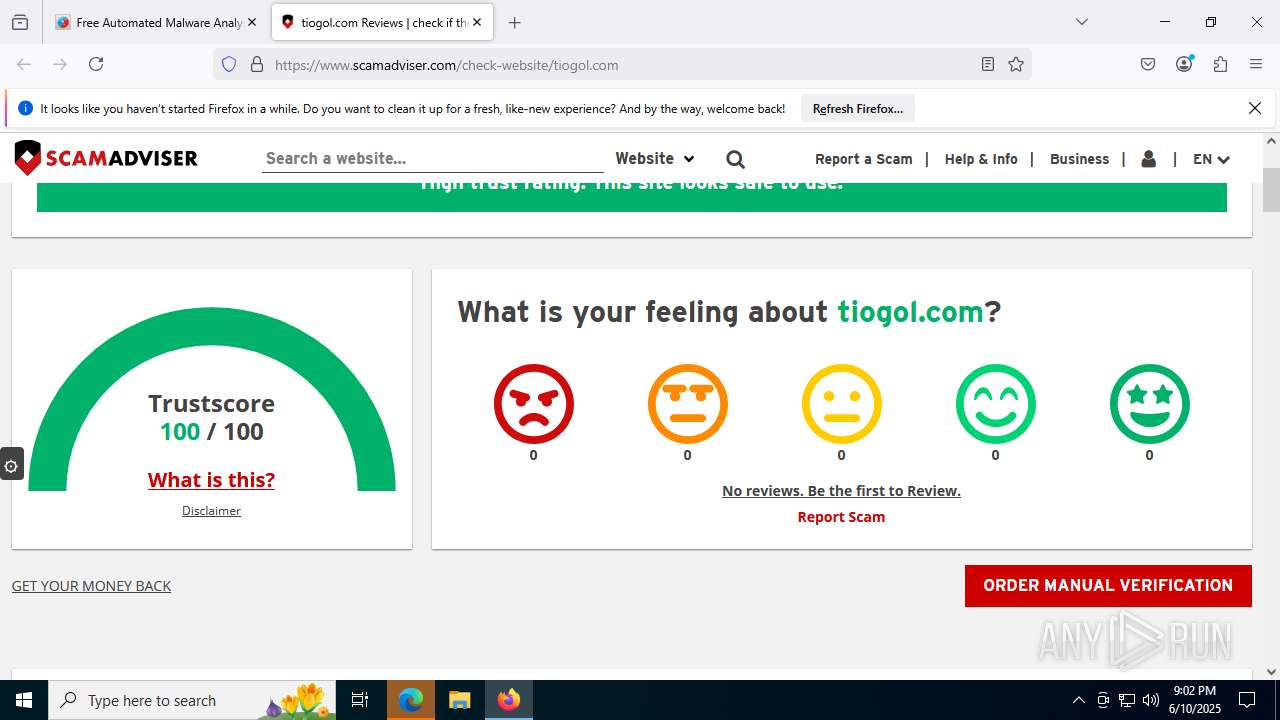Viewport: 1280px width, 720px height.
Task: Open the Business menu item
Action: pos(1079,159)
